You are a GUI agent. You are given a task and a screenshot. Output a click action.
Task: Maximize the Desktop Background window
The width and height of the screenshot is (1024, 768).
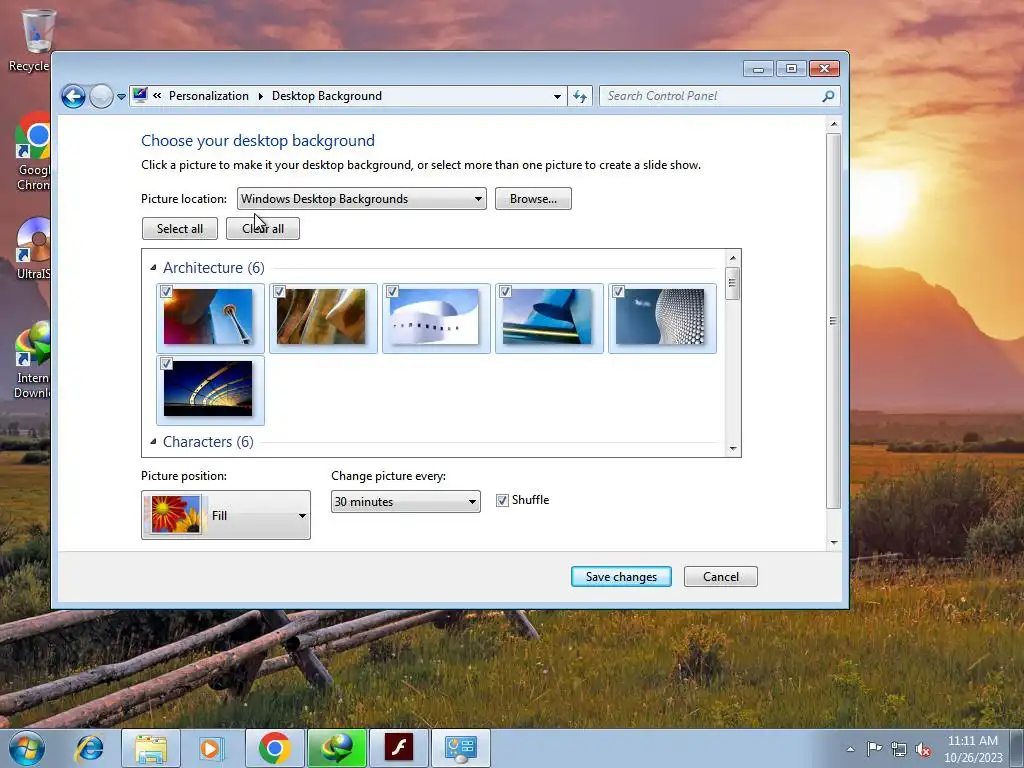[791, 69]
